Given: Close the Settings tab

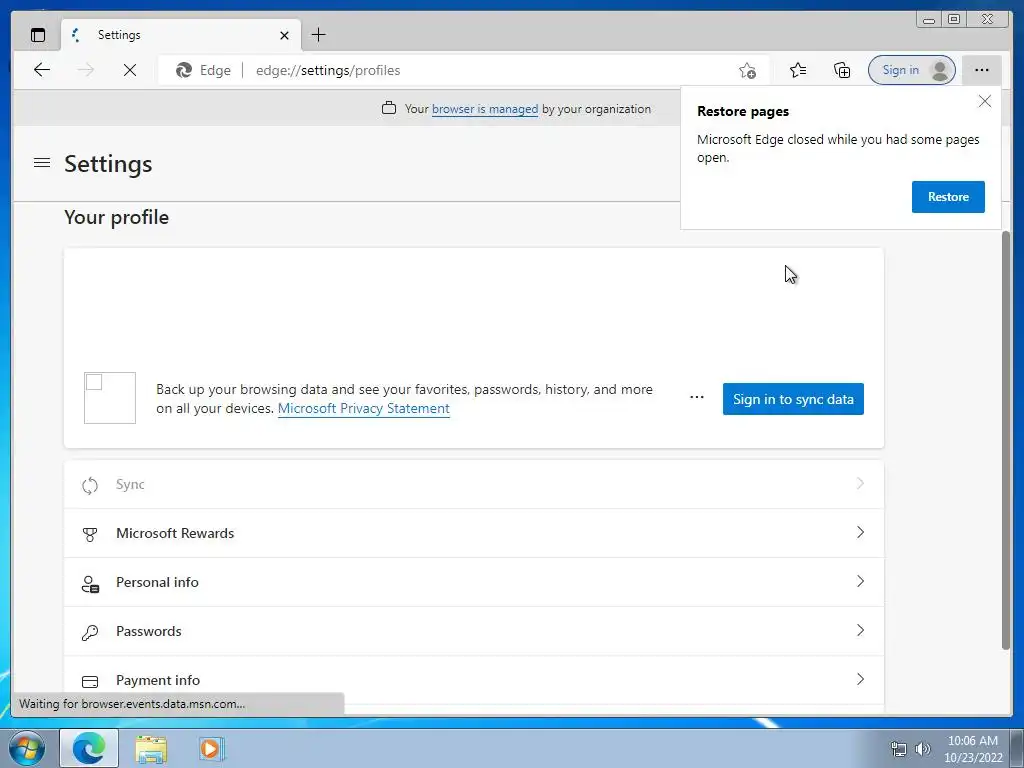Looking at the screenshot, I should [284, 35].
